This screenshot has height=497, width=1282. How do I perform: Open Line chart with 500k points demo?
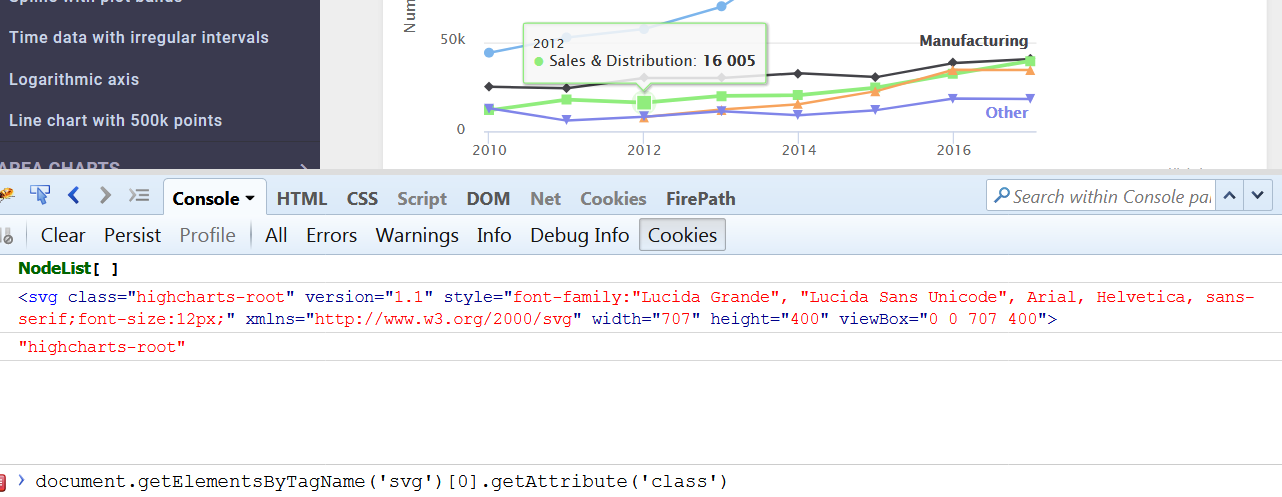pyautogui.click(x=115, y=120)
